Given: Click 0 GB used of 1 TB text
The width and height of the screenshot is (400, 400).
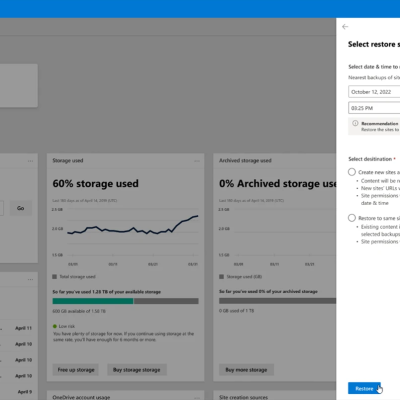Looking at the screenshot, I should [x=236, y=311].
